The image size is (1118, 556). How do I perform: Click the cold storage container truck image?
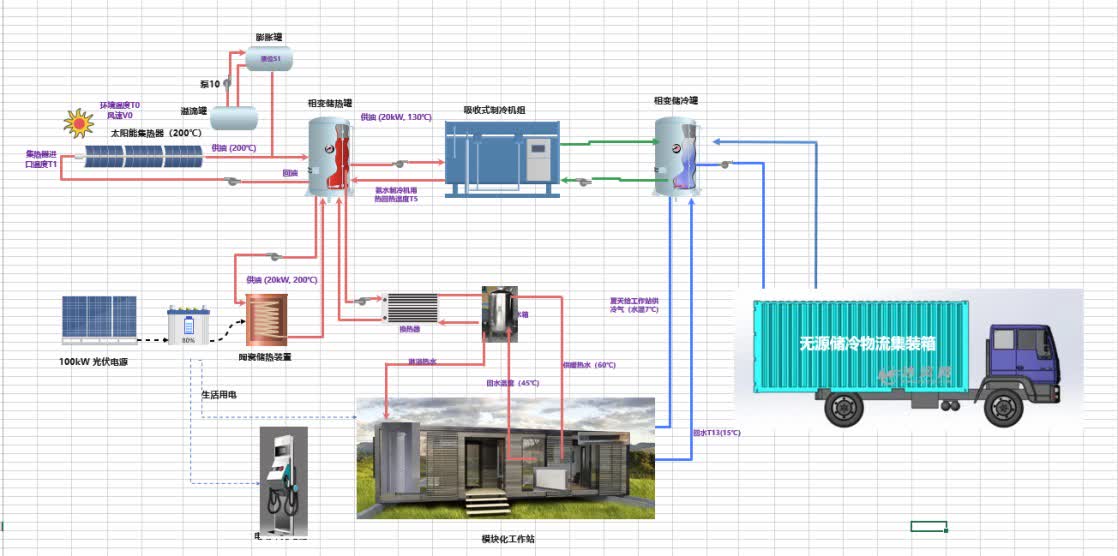click(x=908, y=359)
